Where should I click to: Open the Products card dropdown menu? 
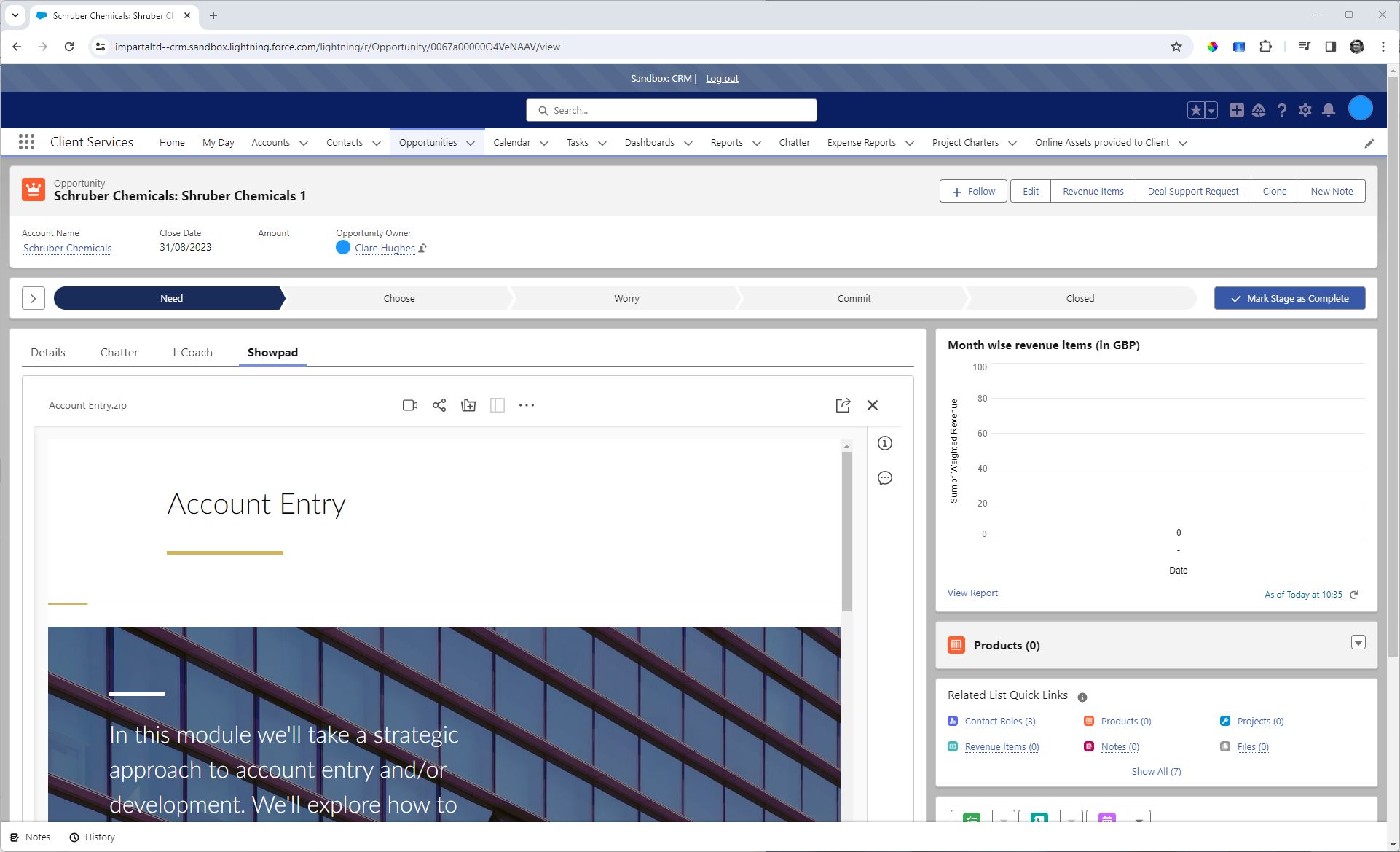pos(1358,642)
